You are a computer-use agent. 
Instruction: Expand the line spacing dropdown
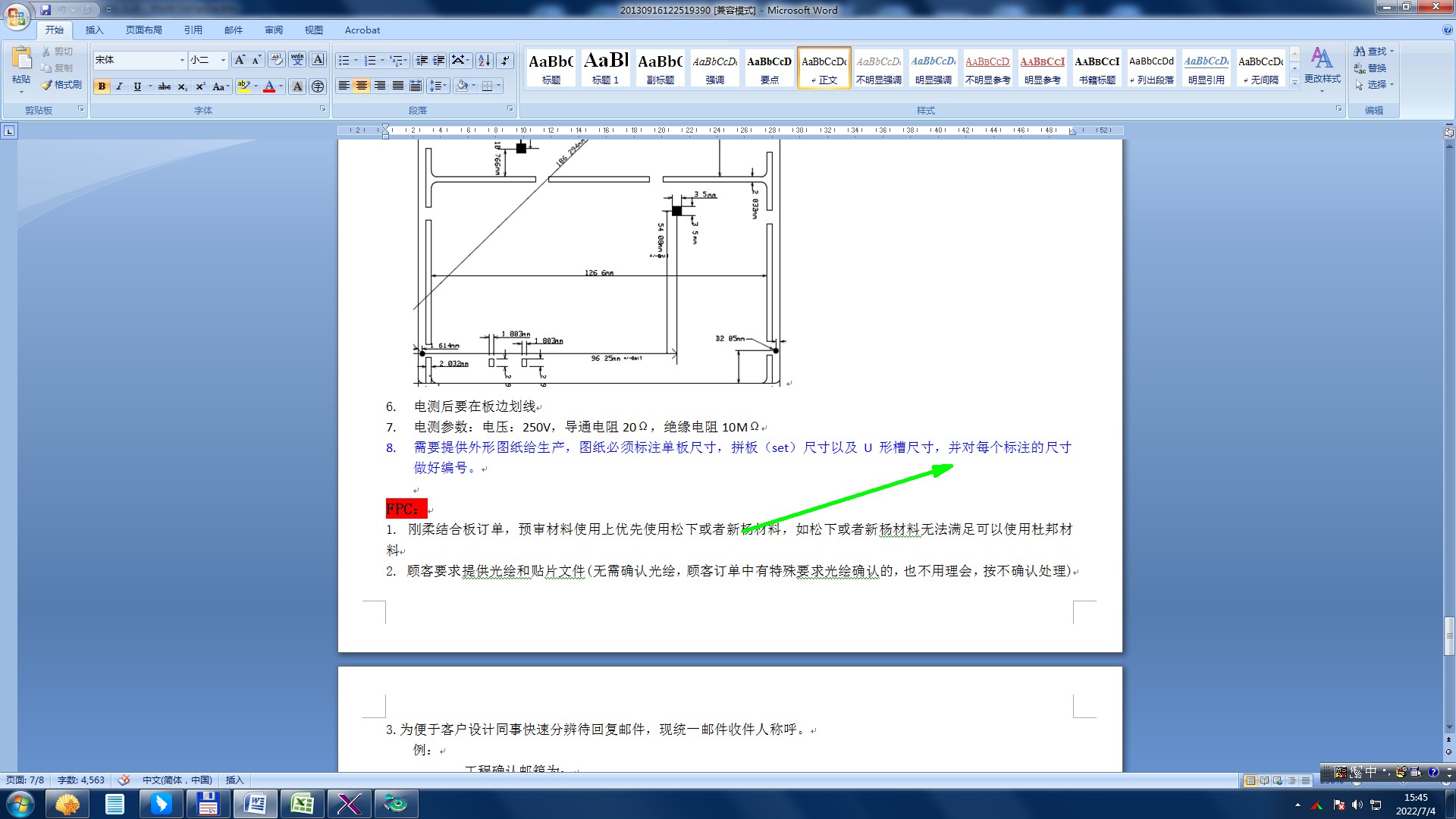pos(445,86)
